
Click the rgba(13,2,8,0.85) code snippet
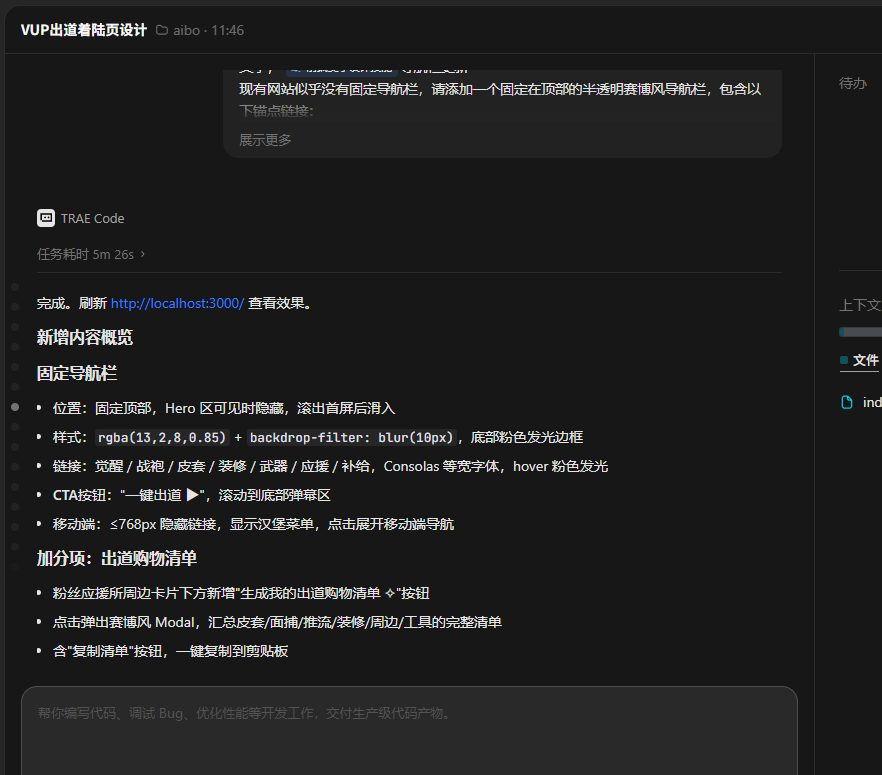point(162,437)
